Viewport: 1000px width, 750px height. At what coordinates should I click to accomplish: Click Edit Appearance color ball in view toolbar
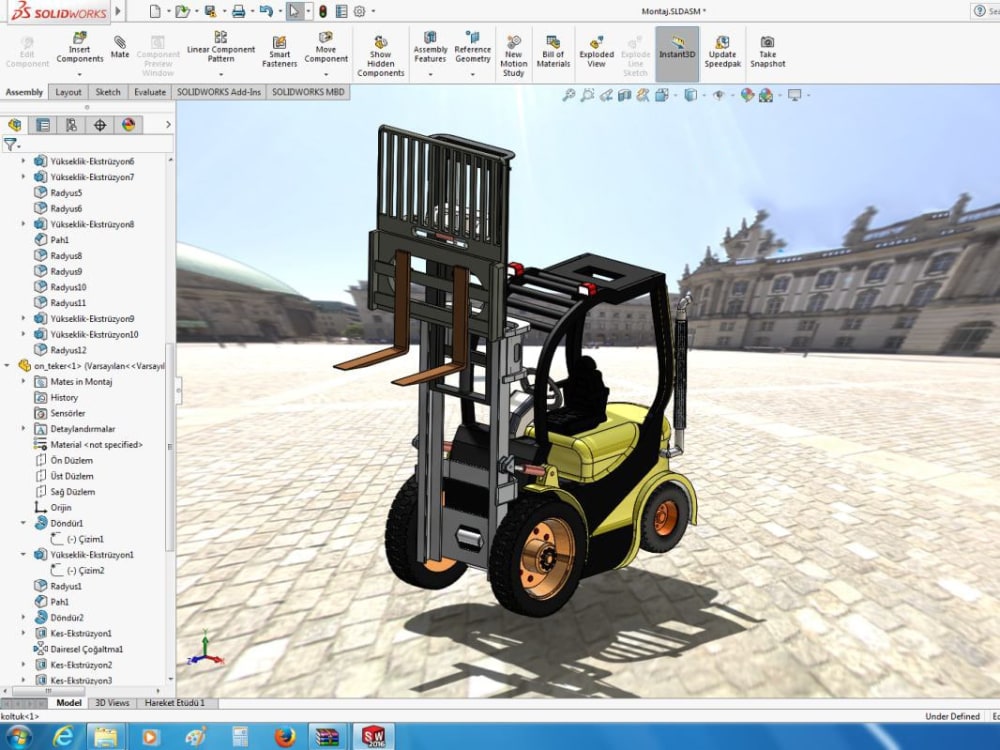point(747,95)
